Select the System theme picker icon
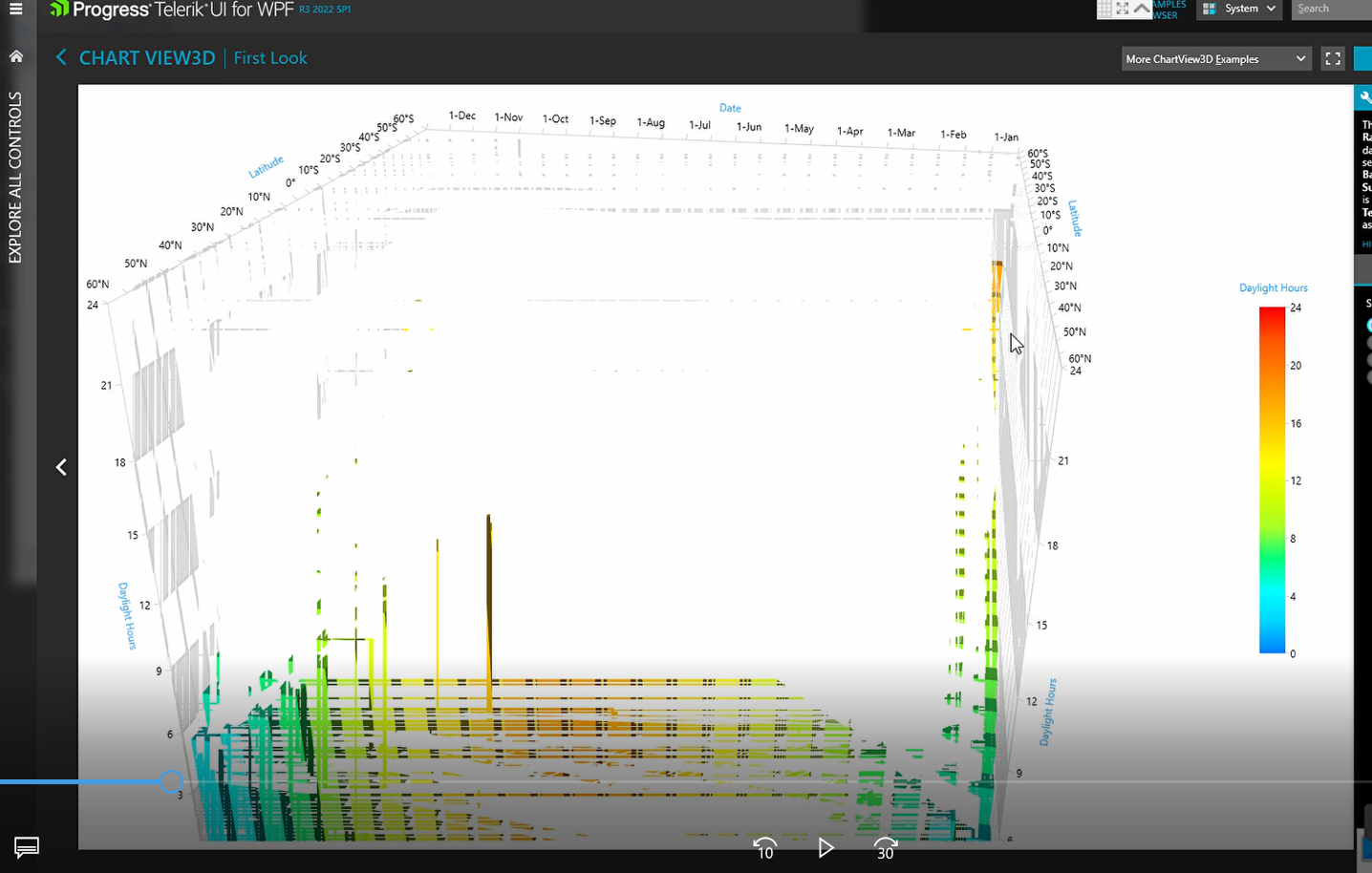Image resolution: width=1372 pixels, height=873 pixels. pyautogui.click(x=1210, y=9)
